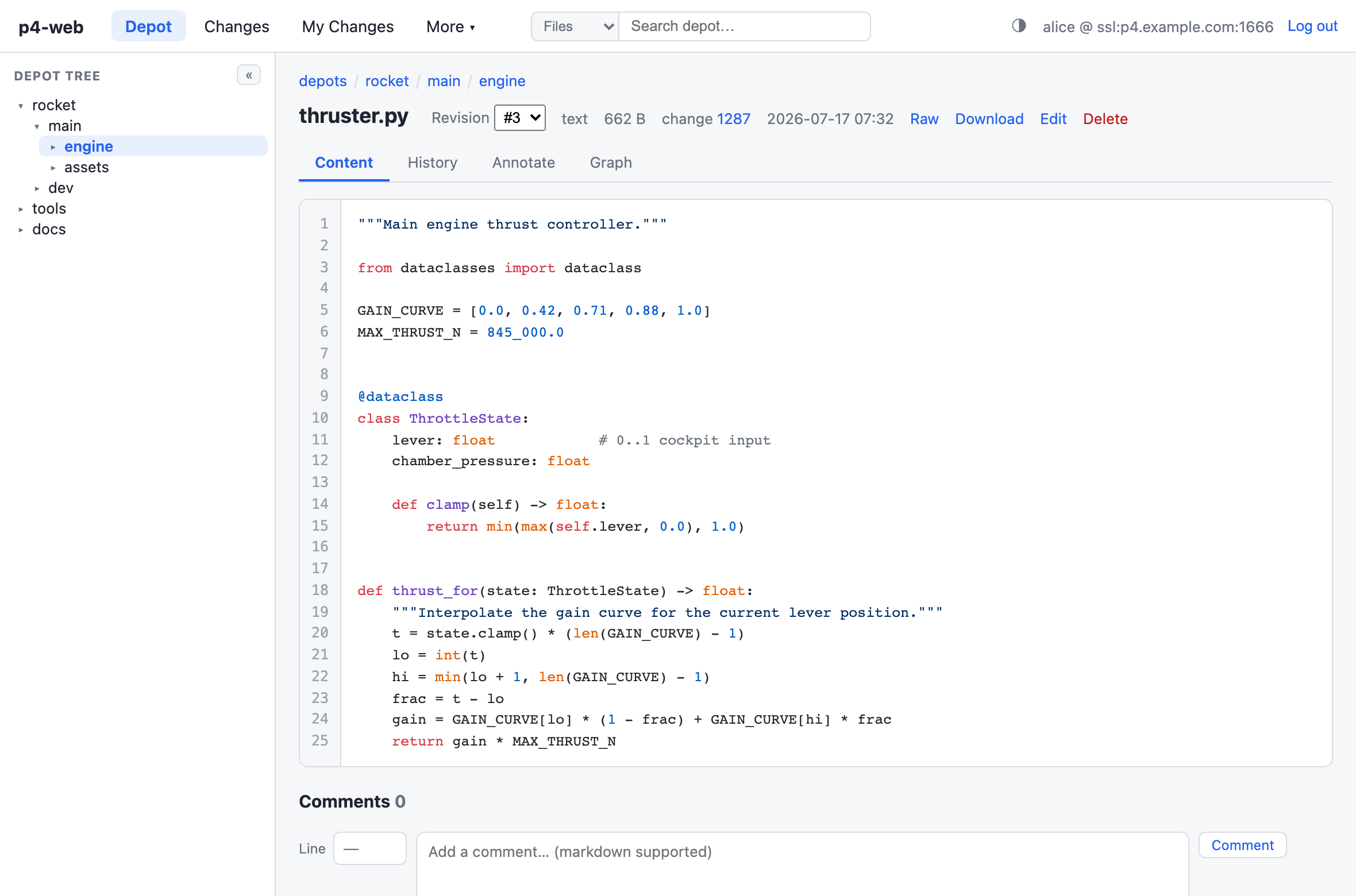The image size is (1356, 896).
Task: Click 'class ThrottleState:' code line
Action: coord(443,419)
